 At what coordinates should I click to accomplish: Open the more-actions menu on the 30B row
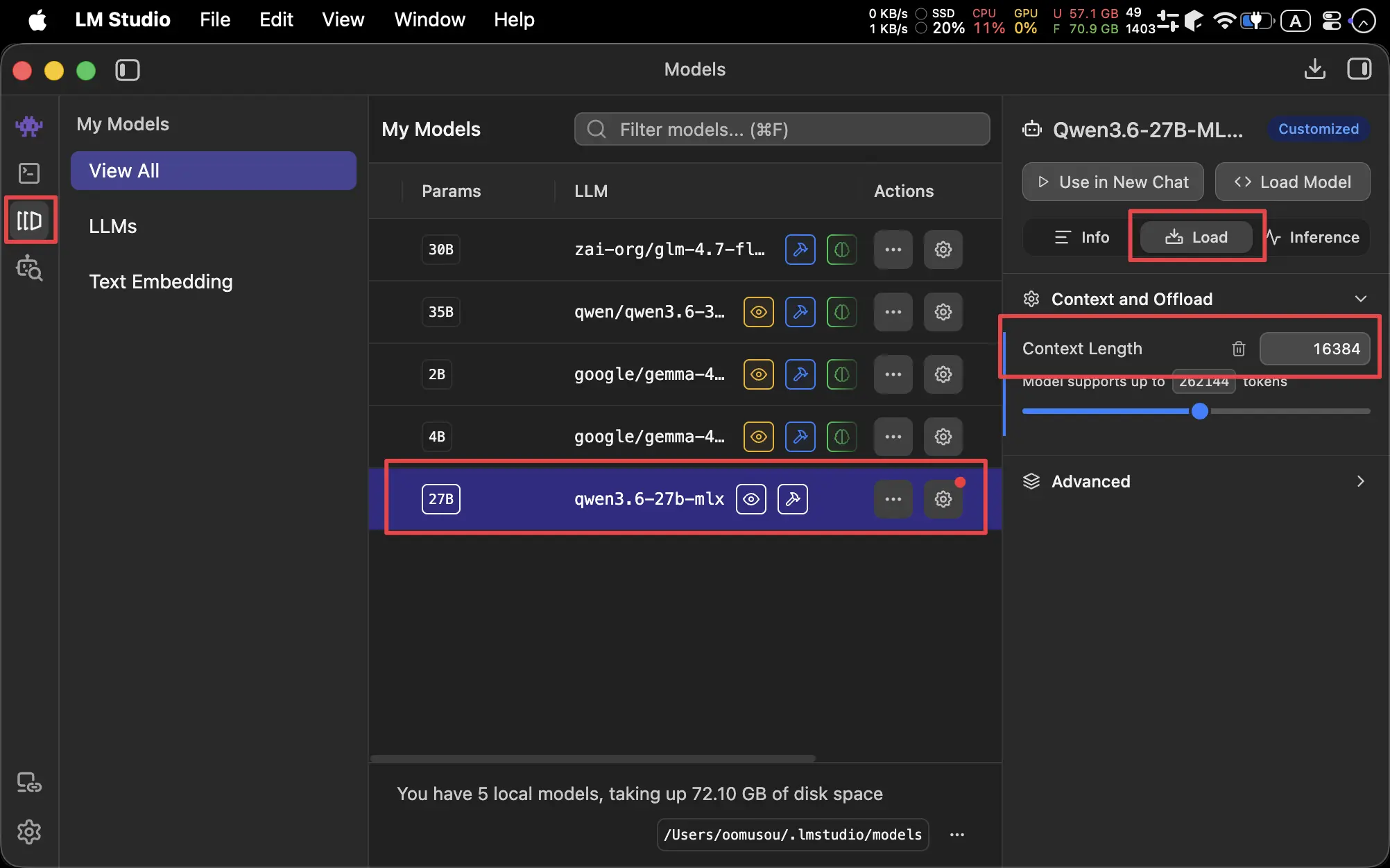click(x=893, y=250)
